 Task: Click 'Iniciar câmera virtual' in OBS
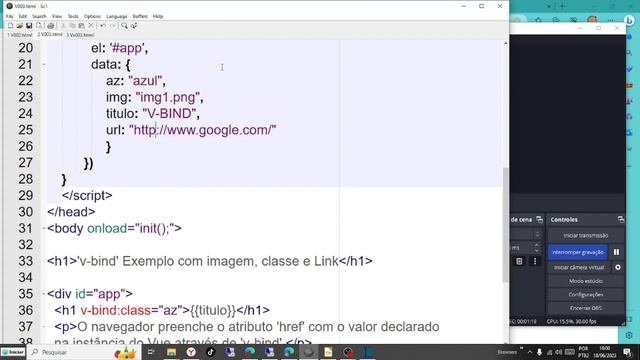(579, 267)
